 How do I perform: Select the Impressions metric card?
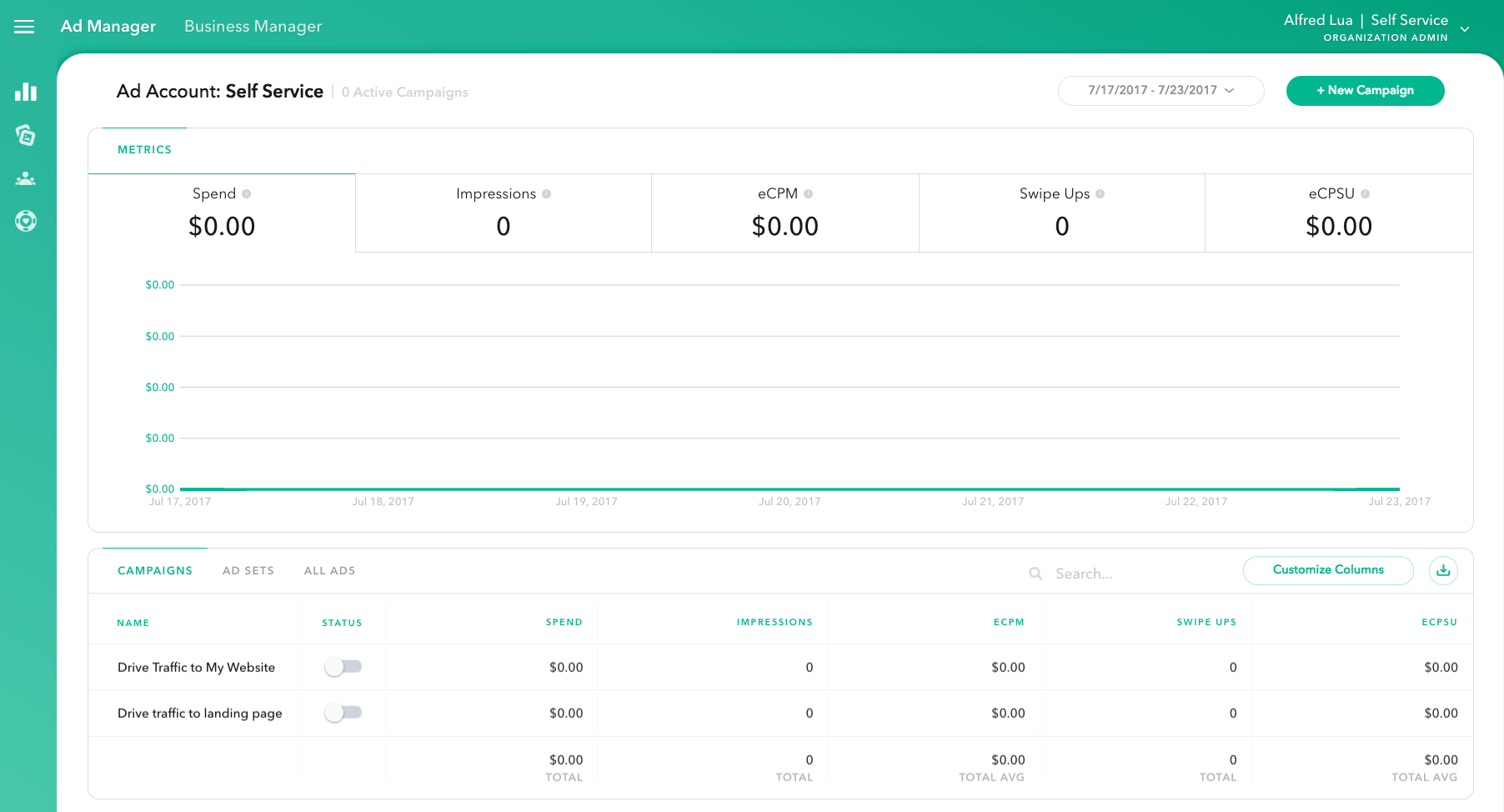click(x=503, y=213)
